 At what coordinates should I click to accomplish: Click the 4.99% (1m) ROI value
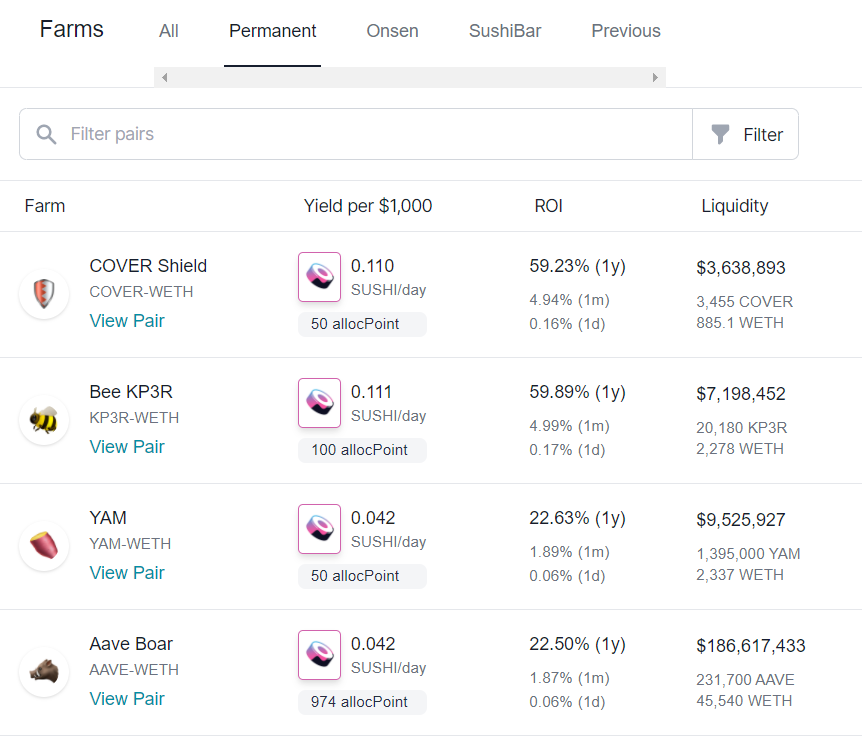click(570, 426)
